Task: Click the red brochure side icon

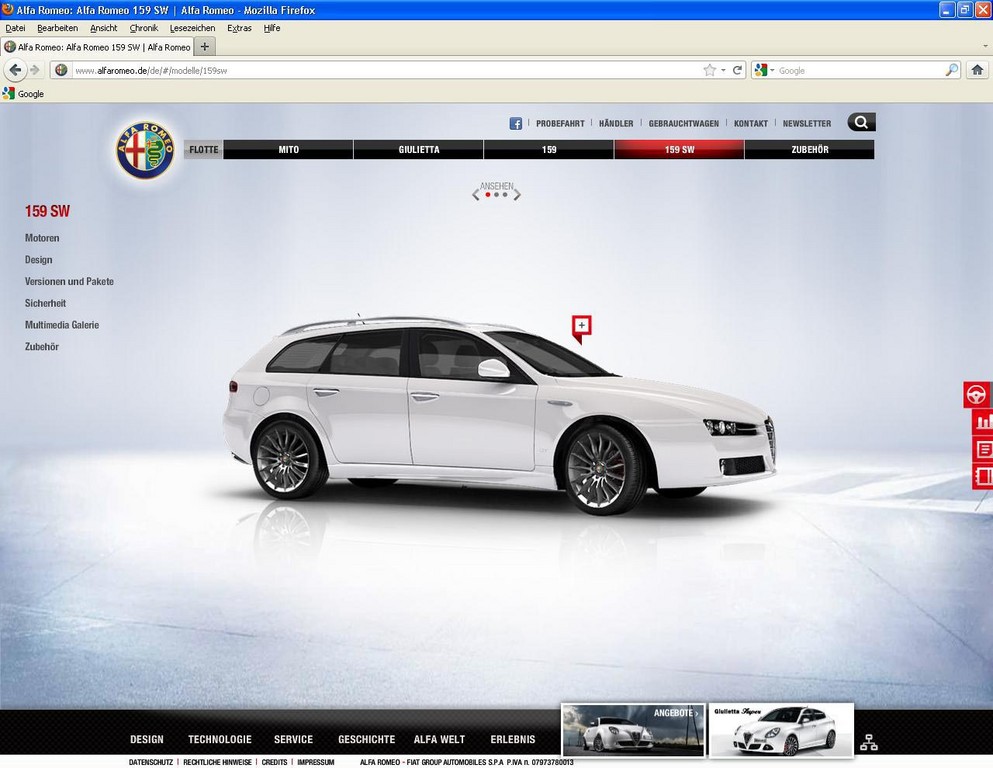Action: pyautogui.click(x=982, y=476)
